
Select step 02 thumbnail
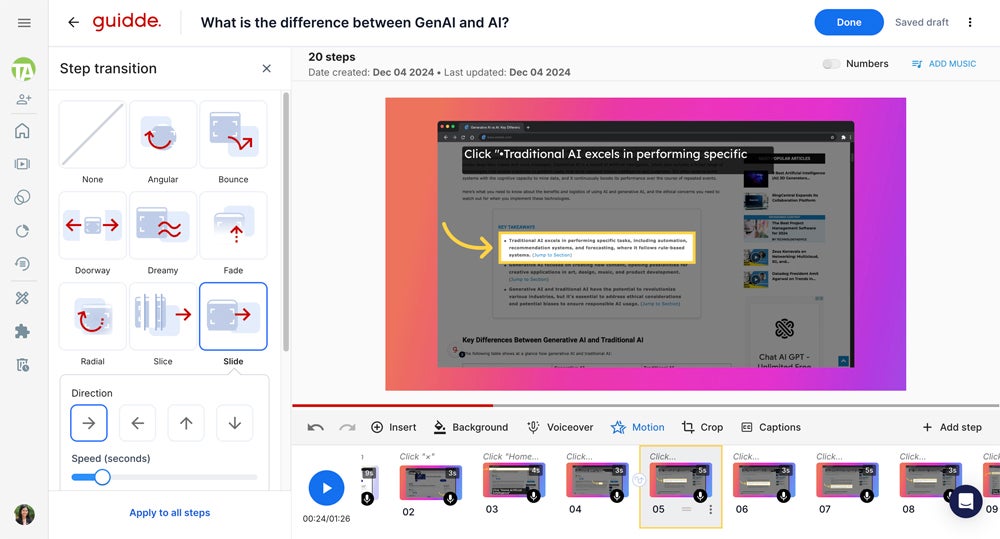click(430, 483)
